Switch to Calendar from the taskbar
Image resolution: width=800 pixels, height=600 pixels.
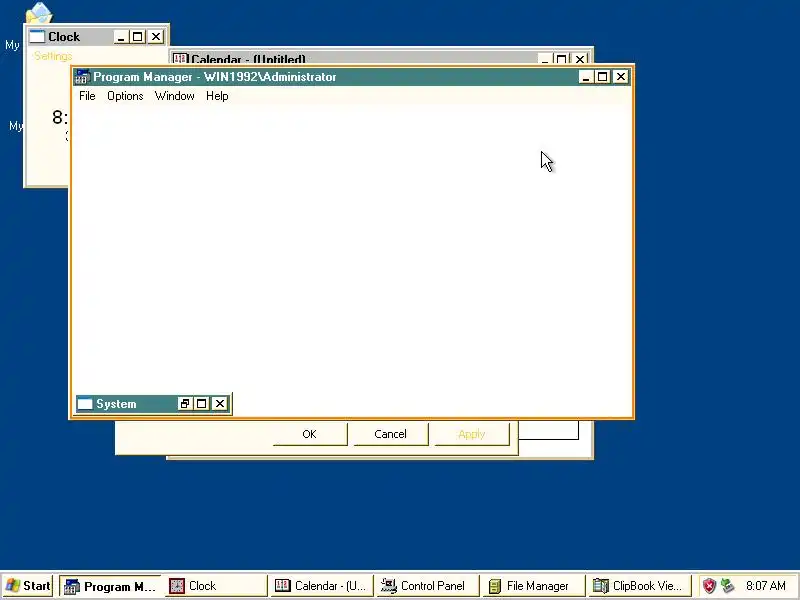[322, 586]
